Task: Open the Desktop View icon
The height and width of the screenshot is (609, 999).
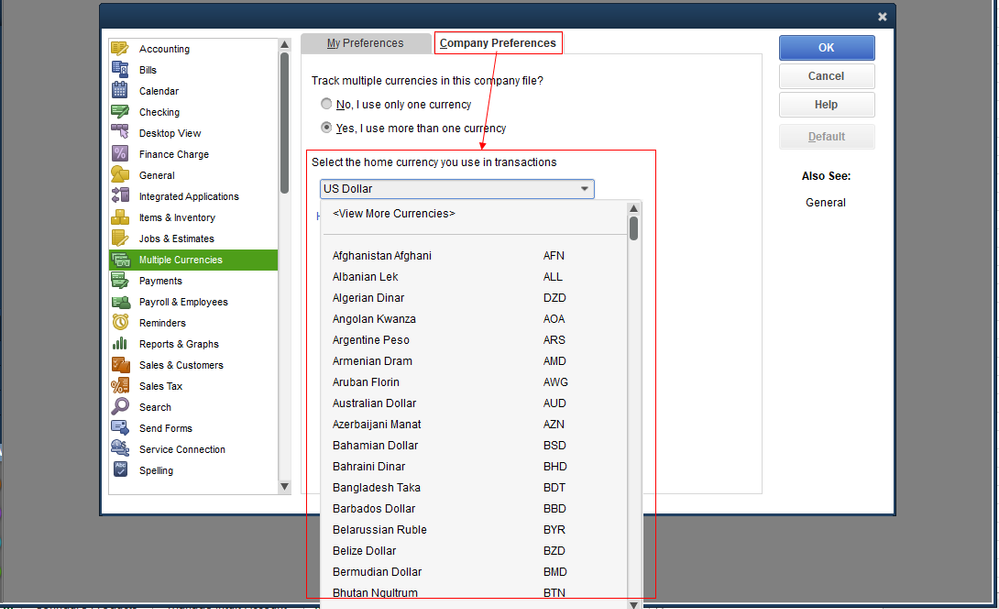Action: click(120, 133)
